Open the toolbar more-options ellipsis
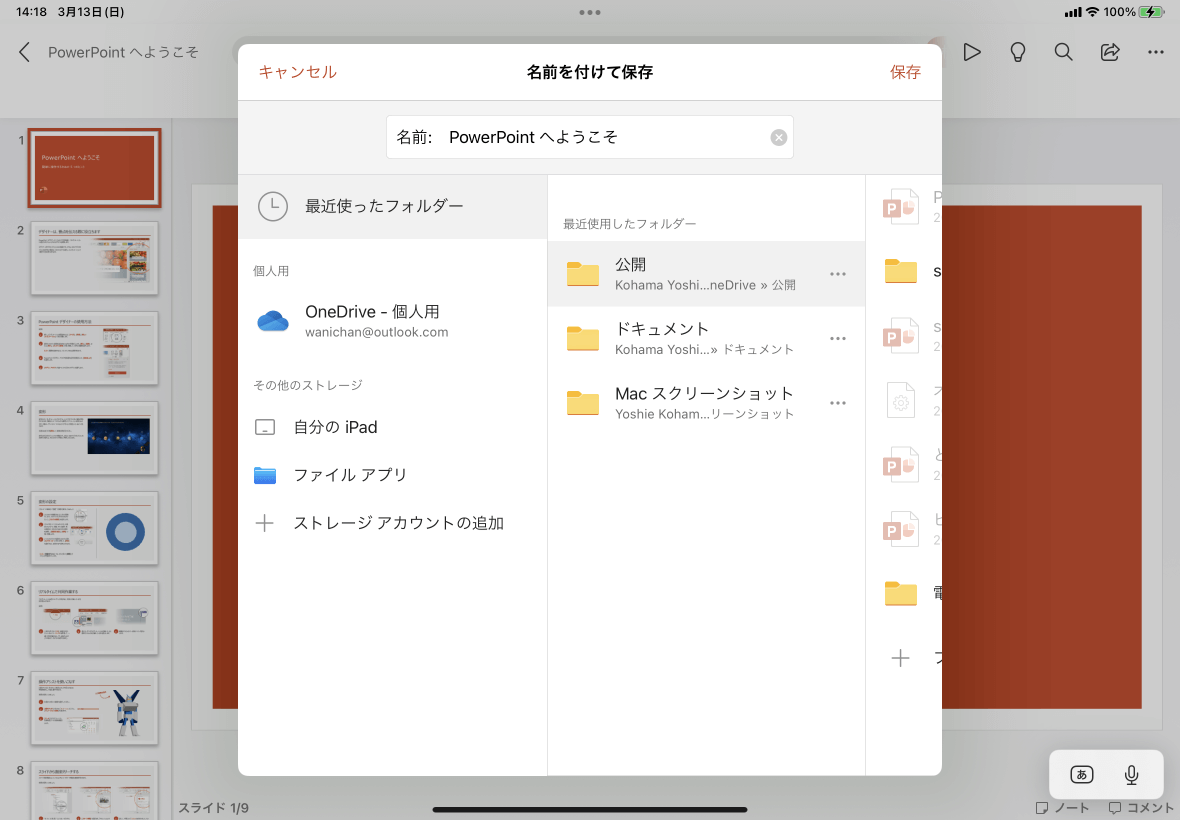 1156,52
